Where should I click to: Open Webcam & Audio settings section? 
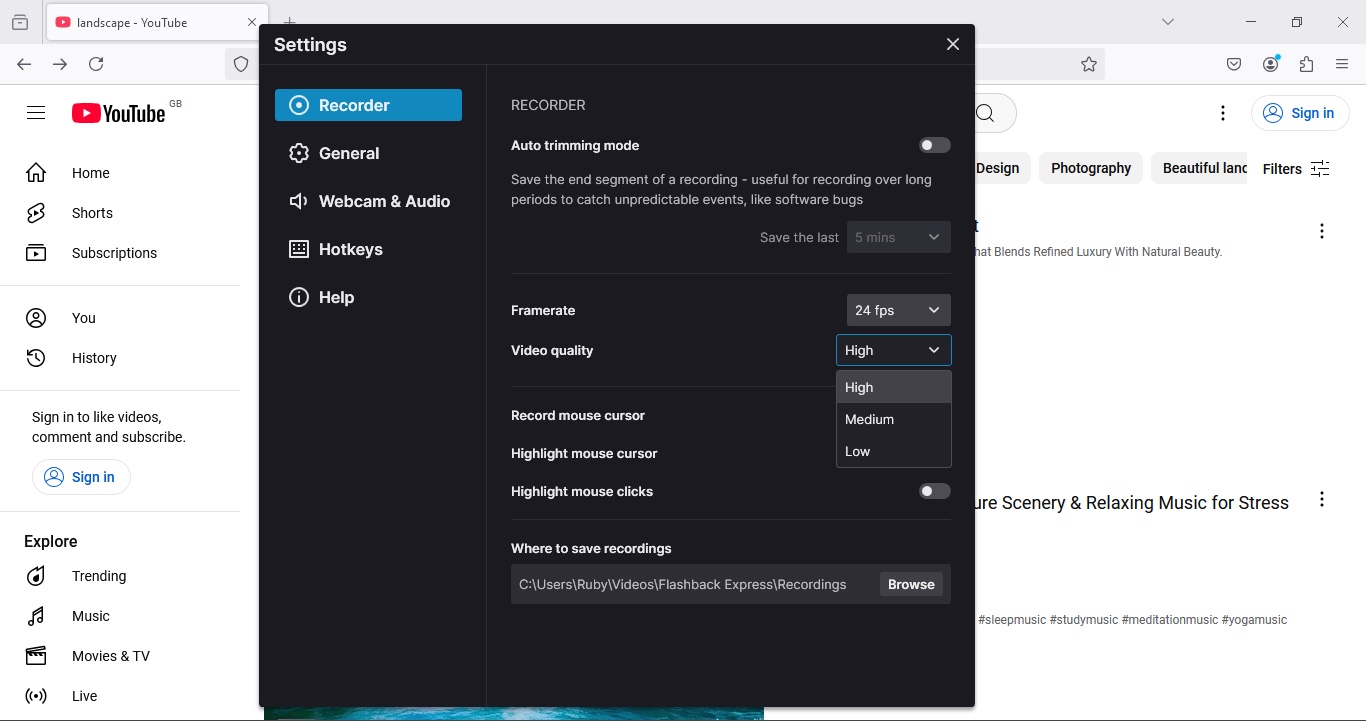[x=368, y=201]
